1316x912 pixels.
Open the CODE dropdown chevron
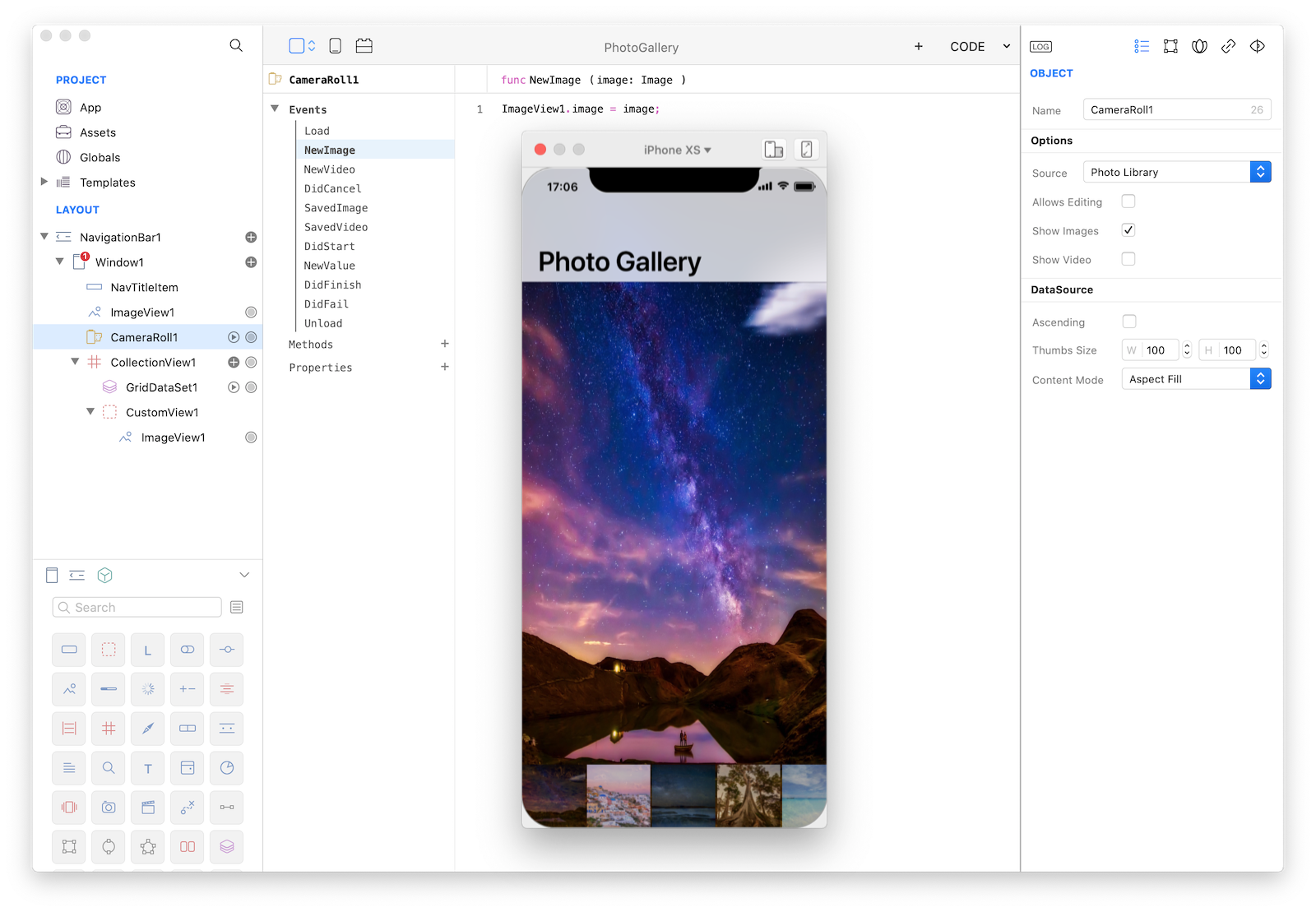(x=1007, y=47)
